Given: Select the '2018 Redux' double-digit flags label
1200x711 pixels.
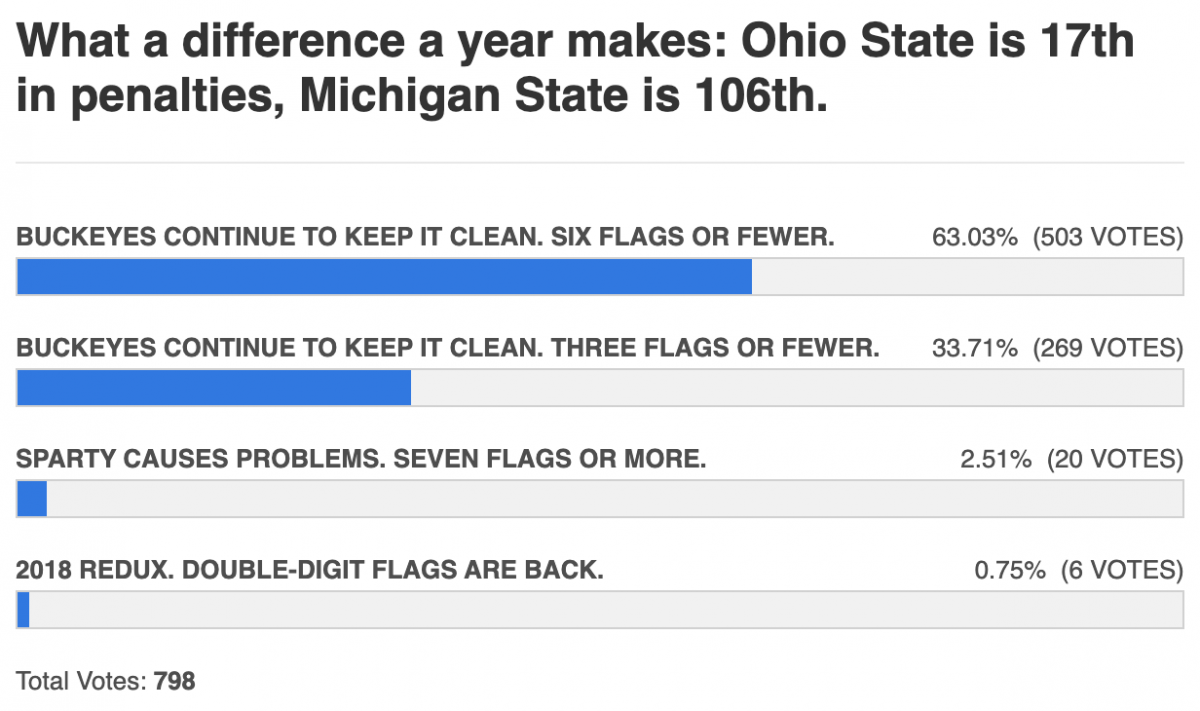Looking at the screenshot, I should click(x=310, y=570).
